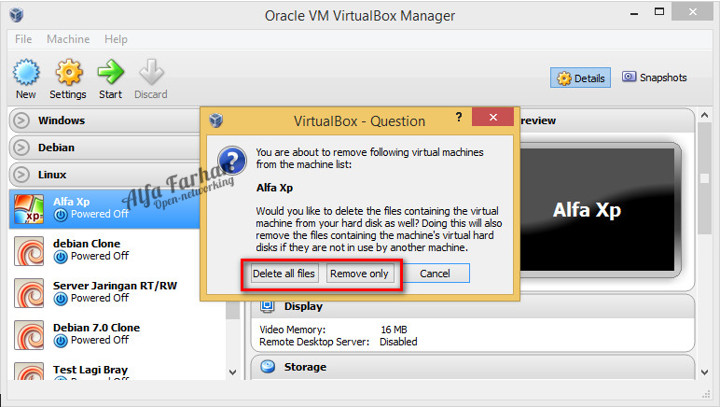Expand the Windows group
Image resolution: width=720 pixels, height=407 pixels.
tap(21, 120)
